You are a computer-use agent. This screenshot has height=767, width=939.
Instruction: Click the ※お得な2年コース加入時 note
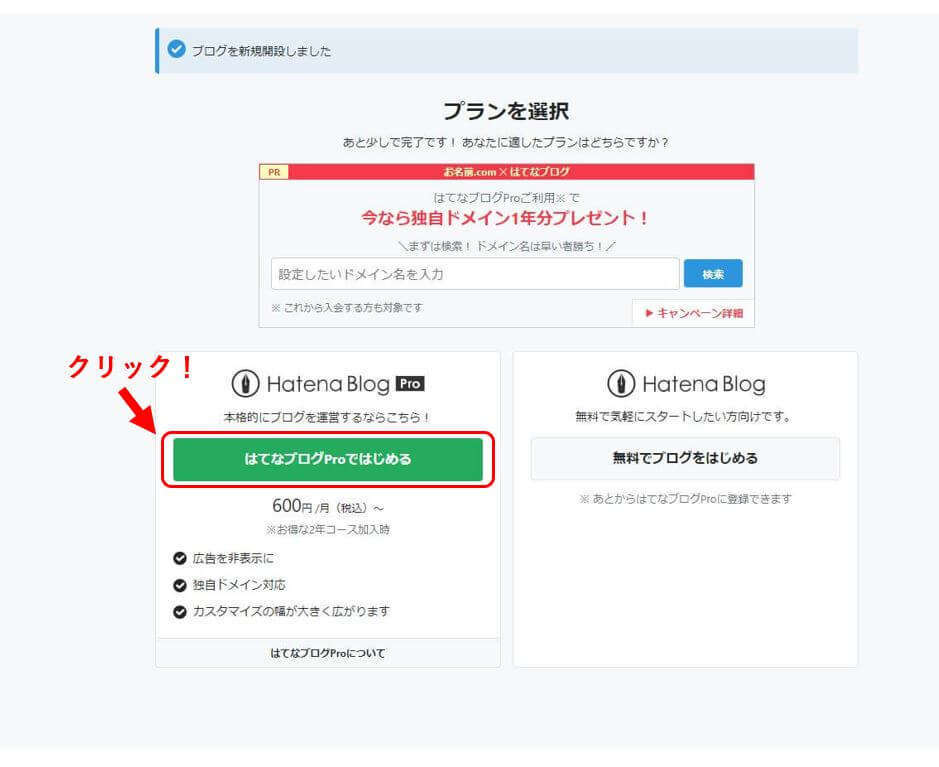(328, 529)
